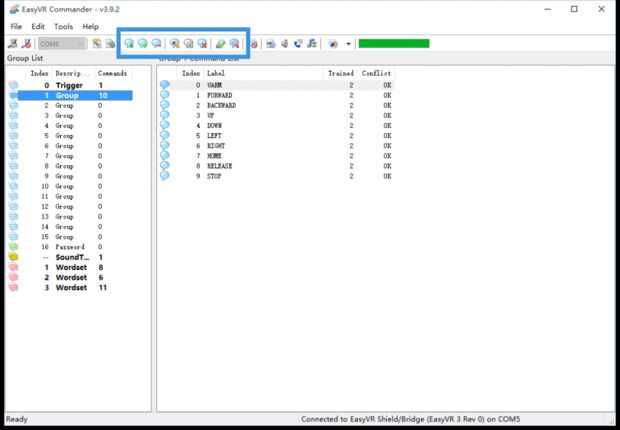Select Group index 8 in Group List
620x430 pixels.
pos(69,166)
